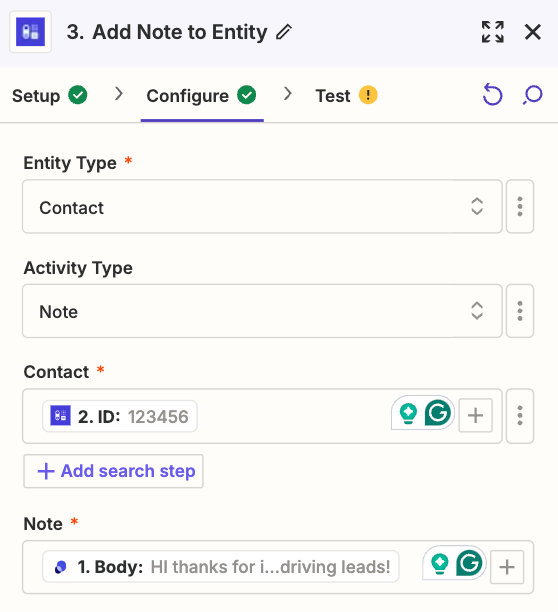Click the Grammarly icon in Contact field
The image size is (558, 612).
[x=438, y=413]
